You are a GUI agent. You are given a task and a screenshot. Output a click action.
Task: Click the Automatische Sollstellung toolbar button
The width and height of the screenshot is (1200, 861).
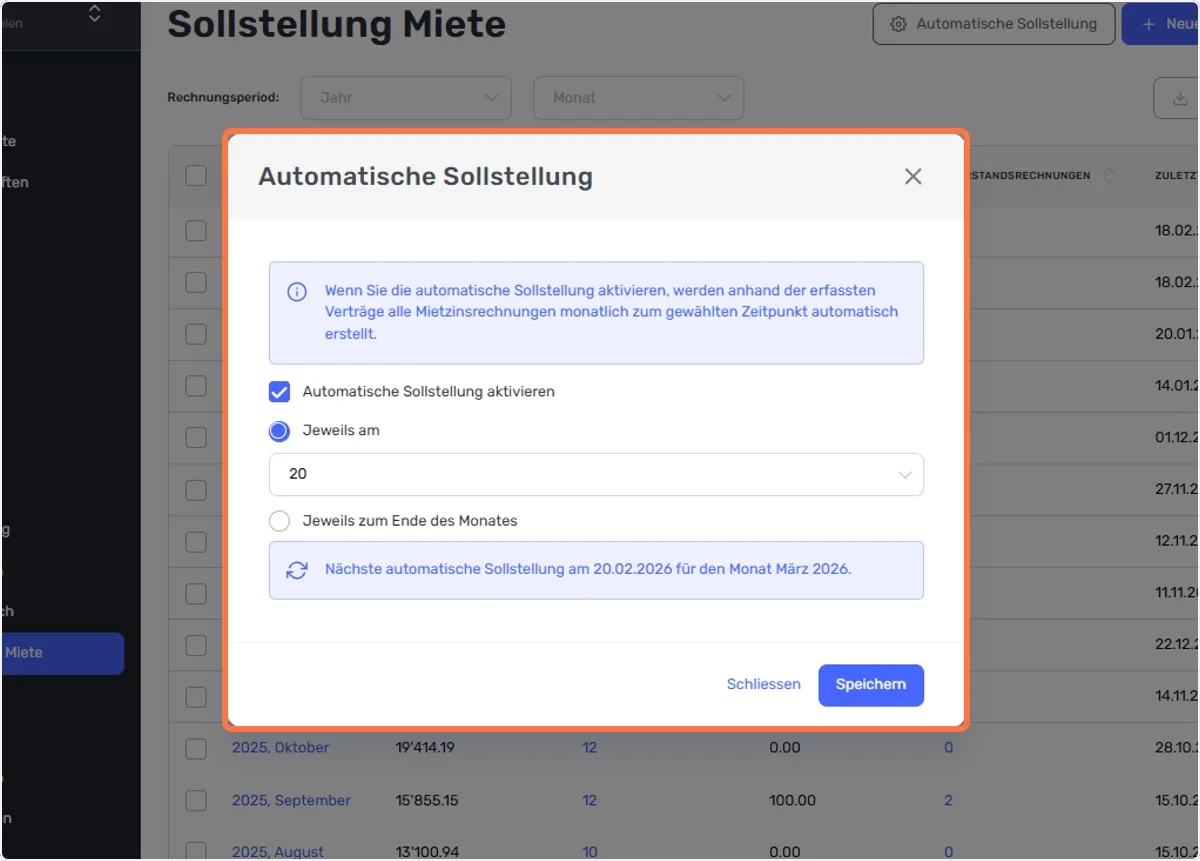tap(994, 24)
